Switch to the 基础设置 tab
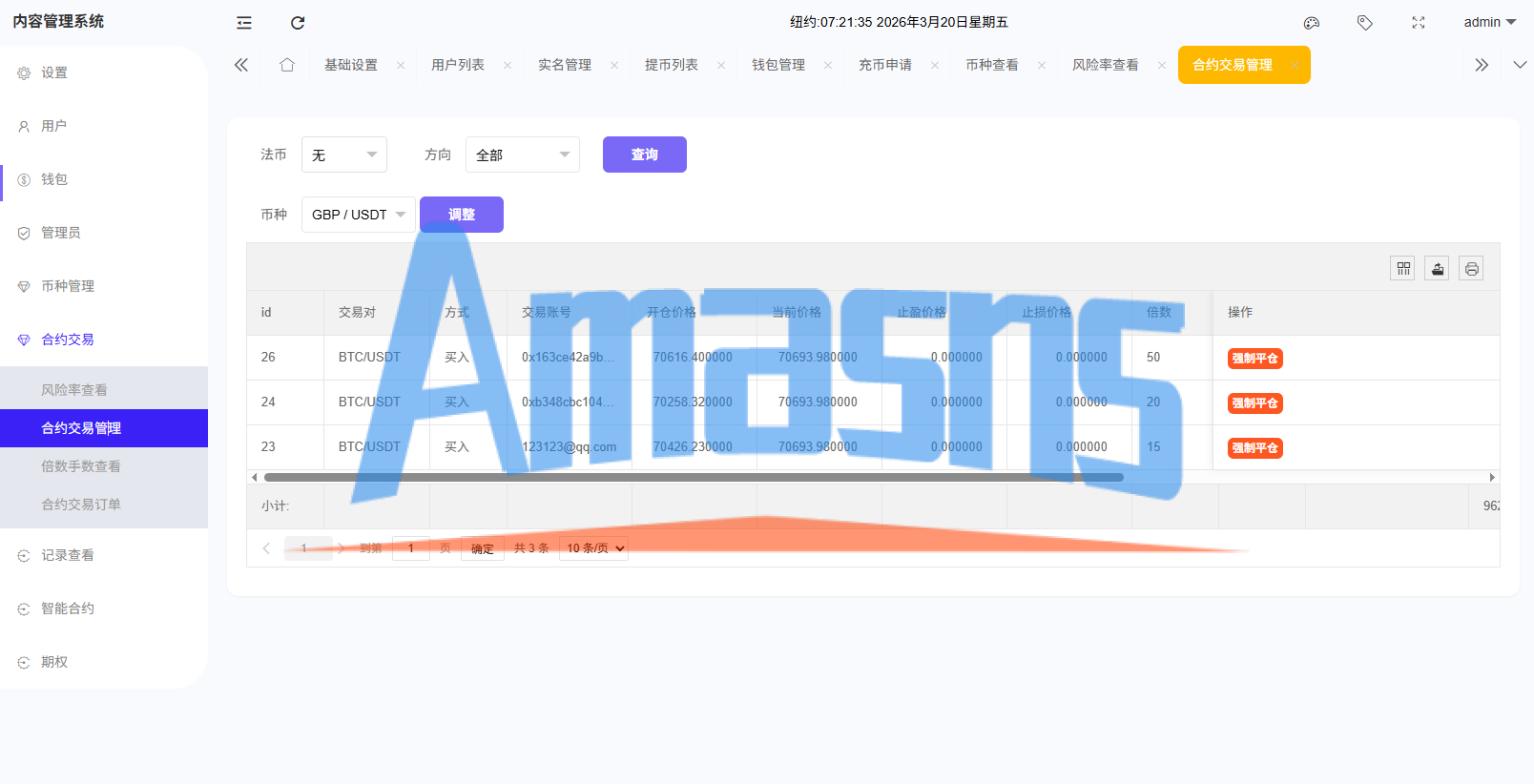The image size is (1534, 784). pos(351,65)
